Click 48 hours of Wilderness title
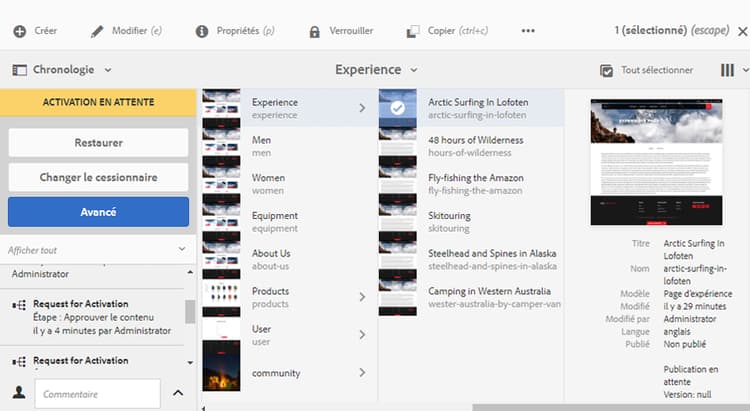The image size is (750, 411). point(475,140)
